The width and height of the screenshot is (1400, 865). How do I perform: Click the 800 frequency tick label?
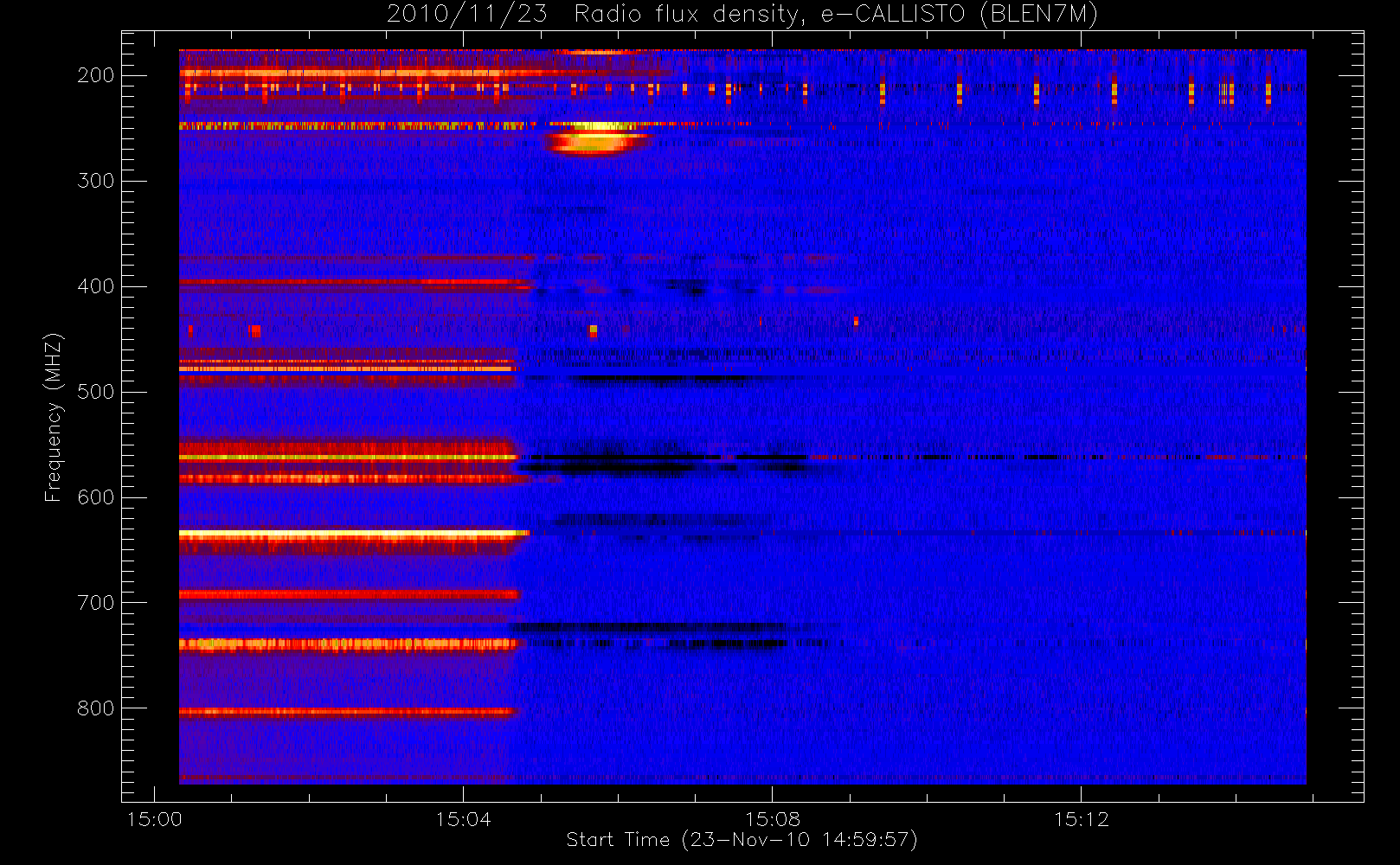point(95,708)
